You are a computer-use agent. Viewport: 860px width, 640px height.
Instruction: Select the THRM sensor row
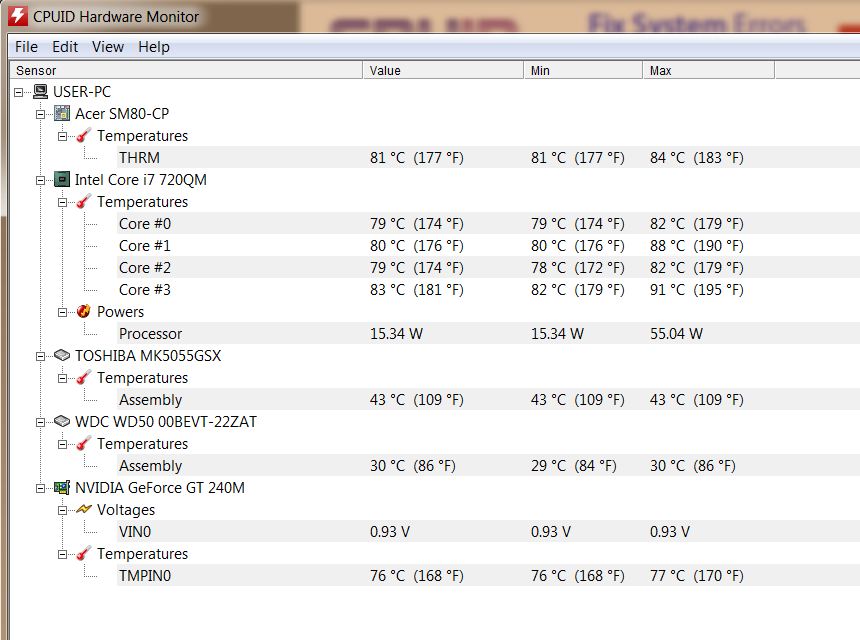click(x=488, y=157)
